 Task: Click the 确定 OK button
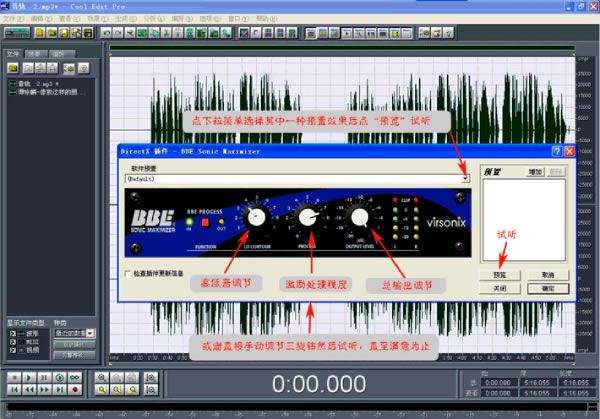547,287
